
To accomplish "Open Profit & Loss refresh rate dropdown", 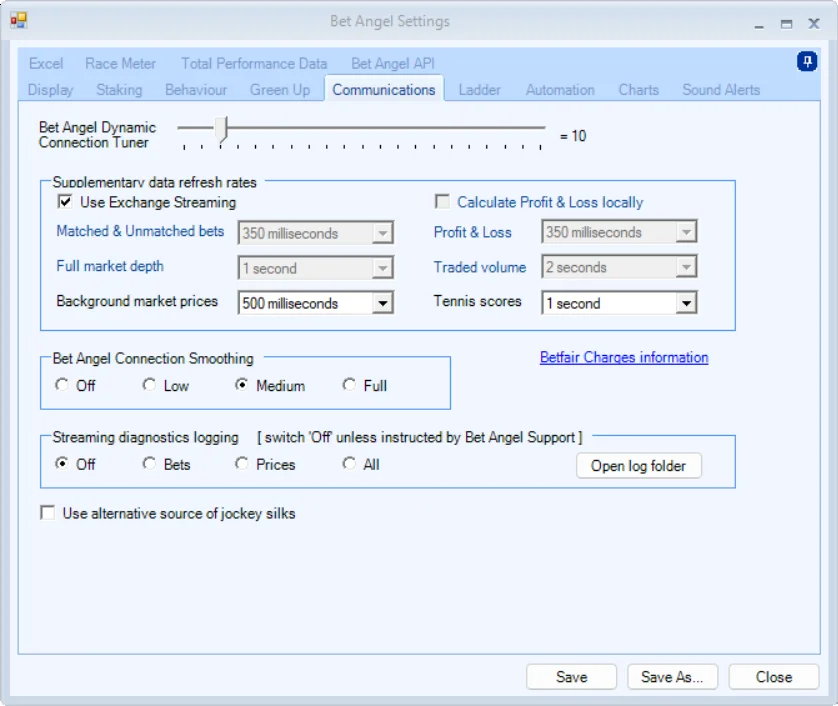I will click(686, 232).
